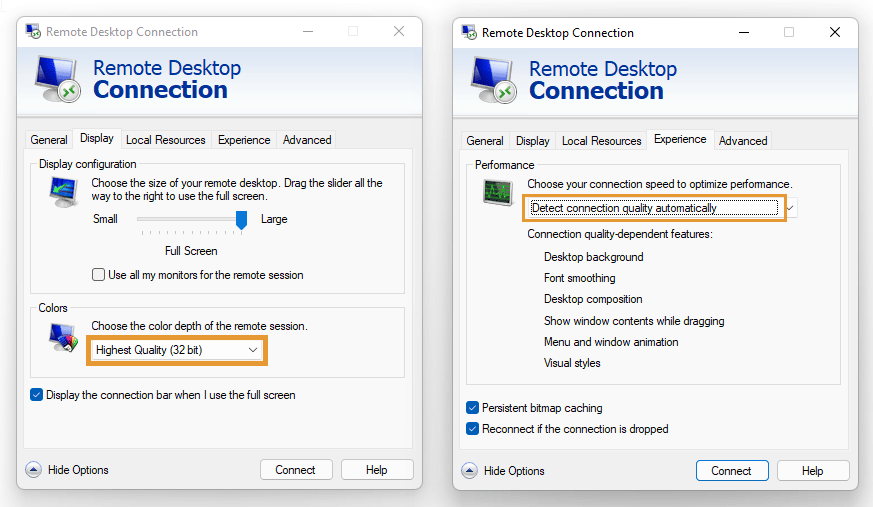Click Hide Options label in left window
873x507 pixels.
78,470
